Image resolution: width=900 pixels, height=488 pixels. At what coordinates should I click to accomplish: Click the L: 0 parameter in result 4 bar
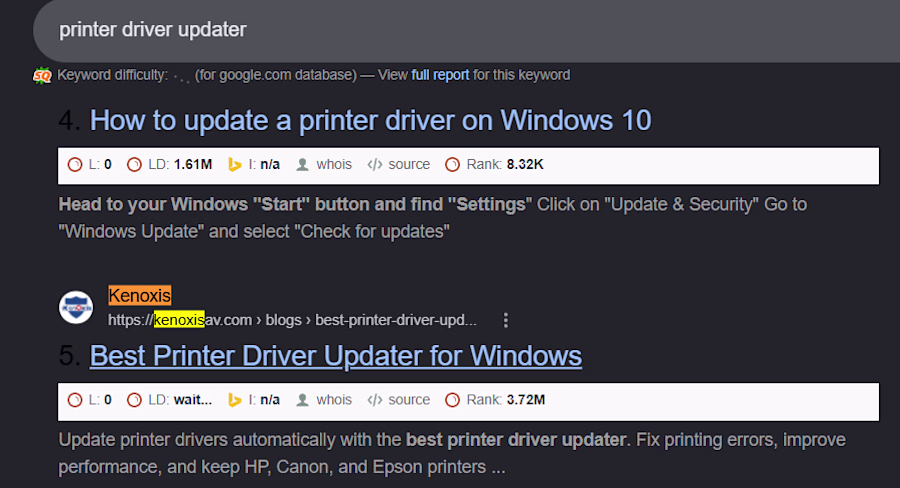(x=90, y=165)
